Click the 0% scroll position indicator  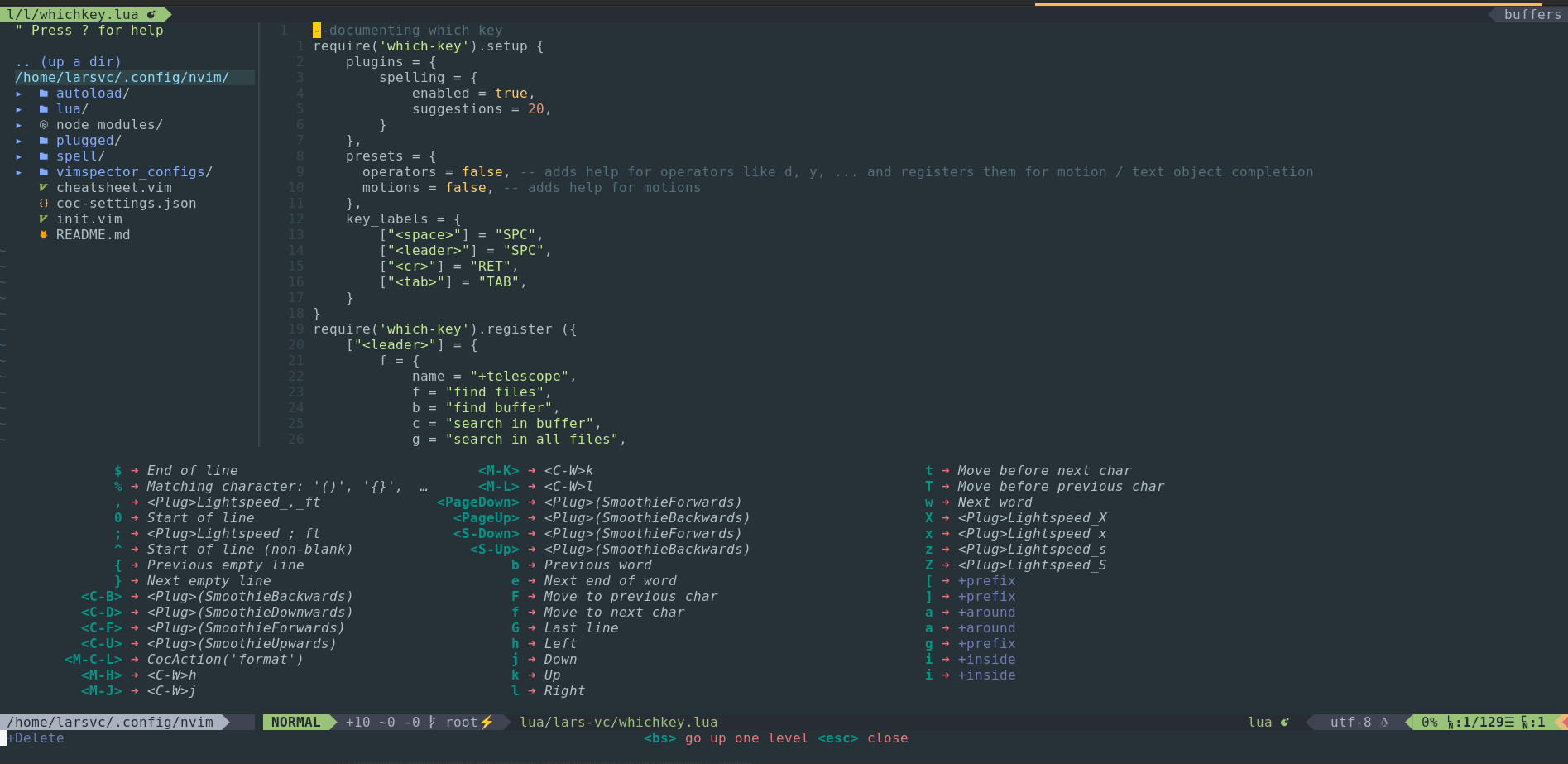click(x=1431, y=722)
